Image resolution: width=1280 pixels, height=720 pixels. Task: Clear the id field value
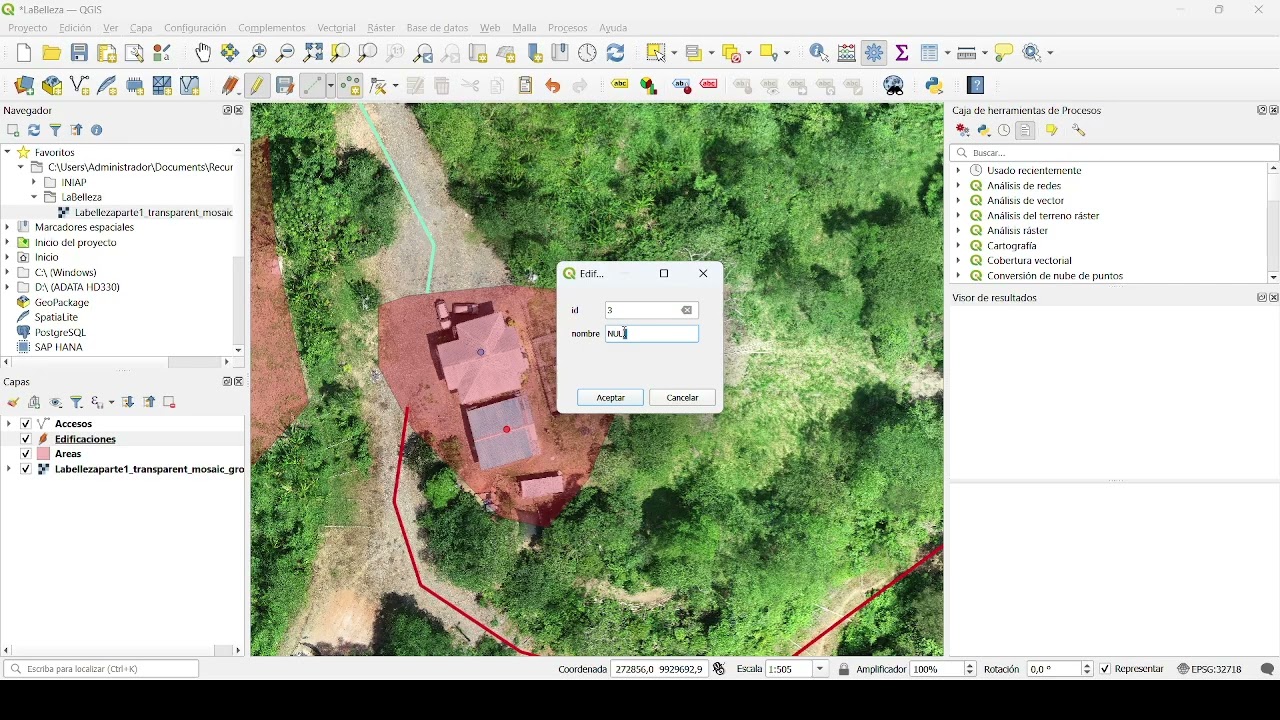click(x=688, y=311)
